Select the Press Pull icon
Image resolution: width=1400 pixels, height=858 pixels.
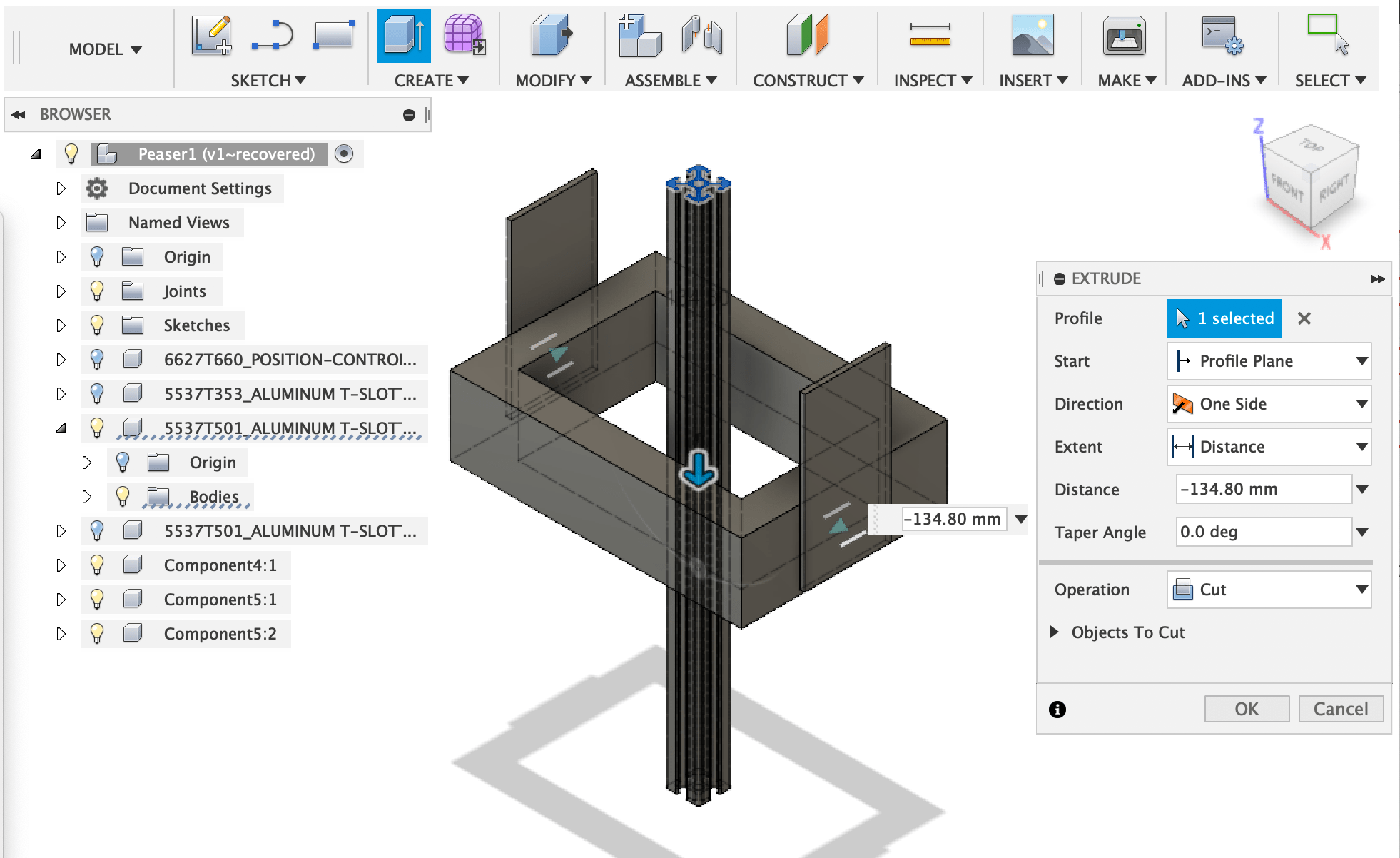[x=551, y=36]
